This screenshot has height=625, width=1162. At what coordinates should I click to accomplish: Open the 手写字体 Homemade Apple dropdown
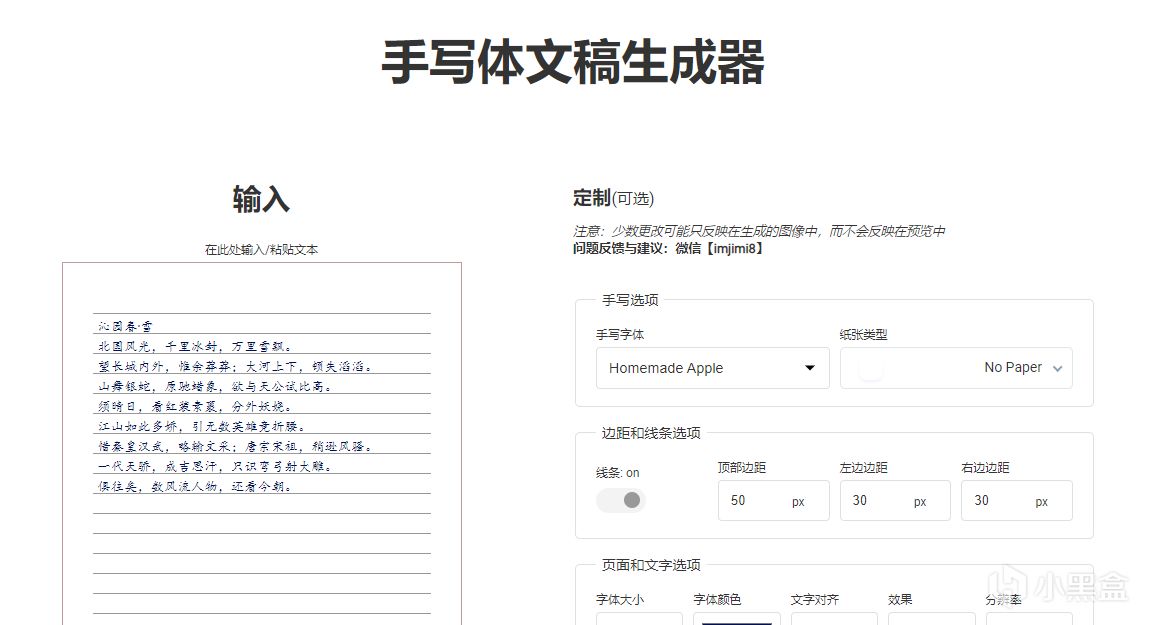[x=712, y=368]
